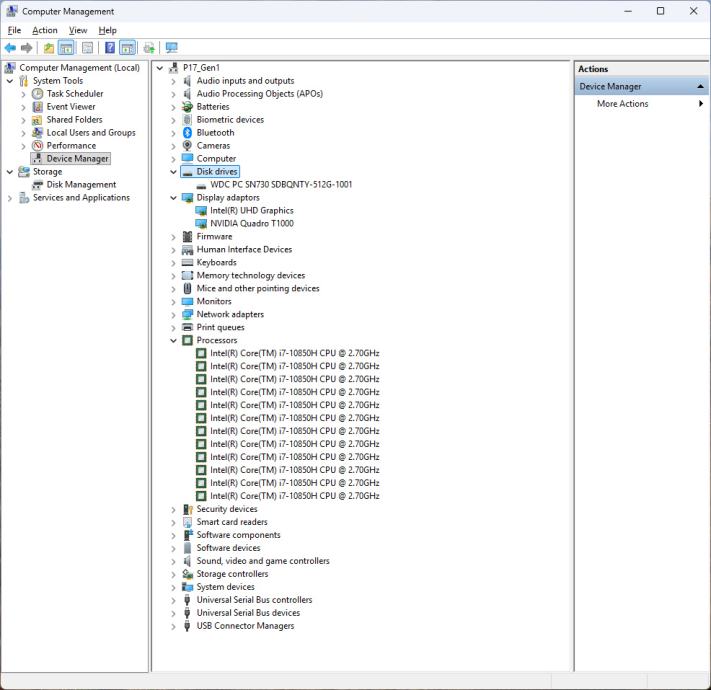Expand Services and Applications node
711x690 pixels.
tap(10, 198)
